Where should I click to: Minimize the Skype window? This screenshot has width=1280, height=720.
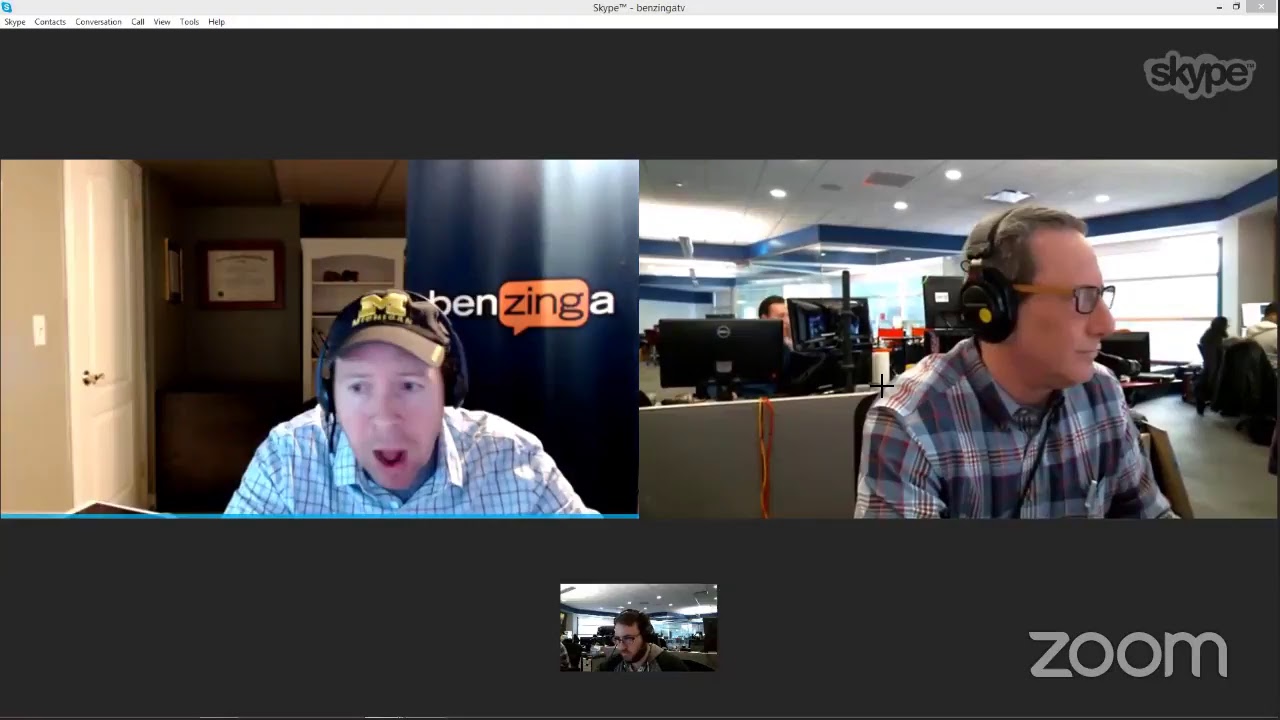pyautogui.click(x=1219, y=7)
